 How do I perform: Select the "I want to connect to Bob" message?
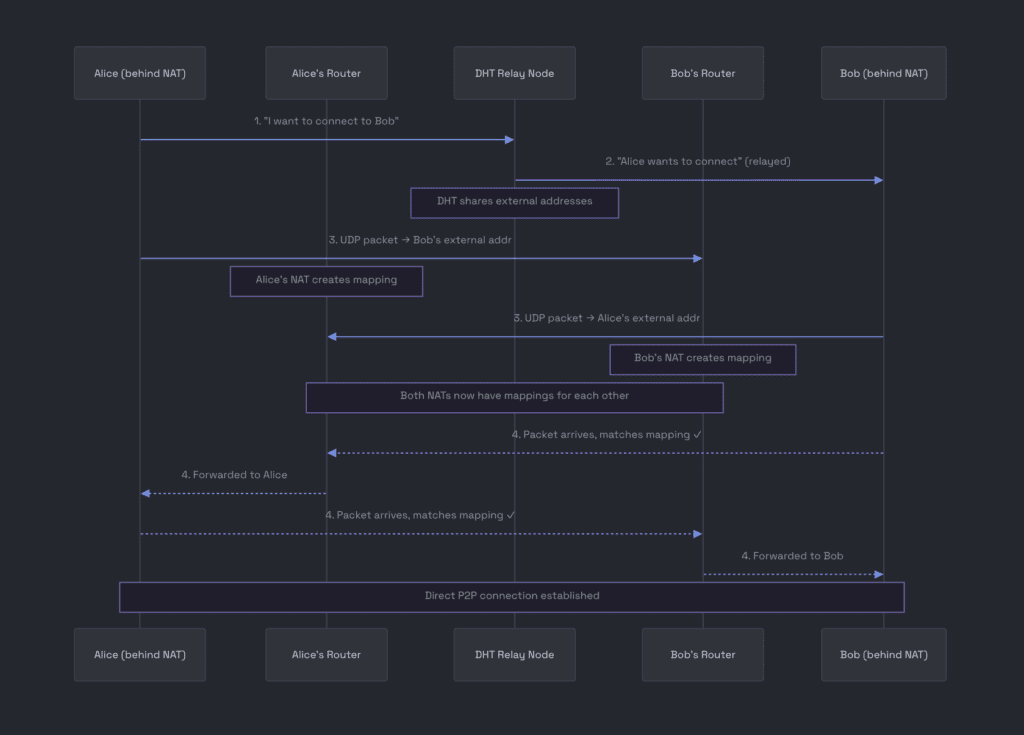click(327, 121)
